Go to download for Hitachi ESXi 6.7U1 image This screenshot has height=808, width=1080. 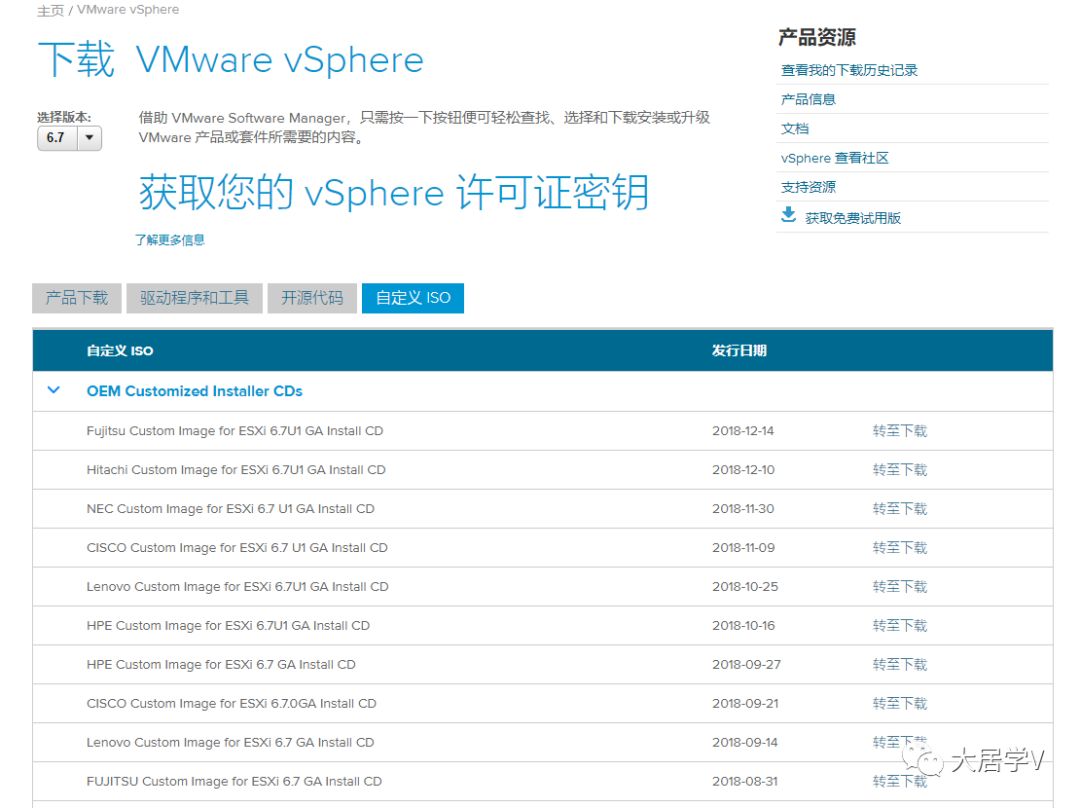[x=900, y=470]
